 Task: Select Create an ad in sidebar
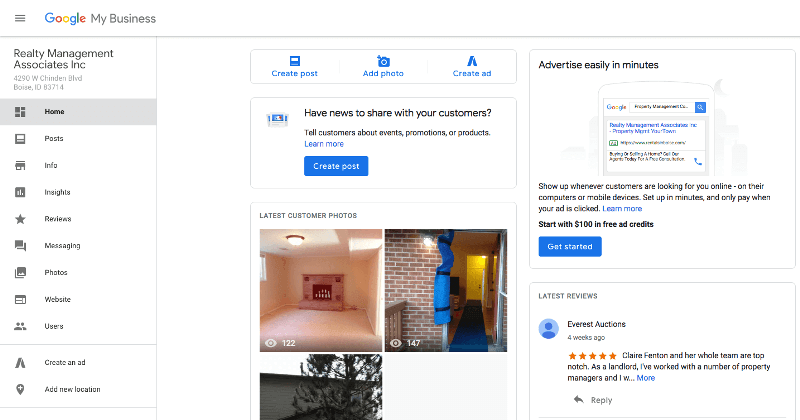[x=78, y=363]
